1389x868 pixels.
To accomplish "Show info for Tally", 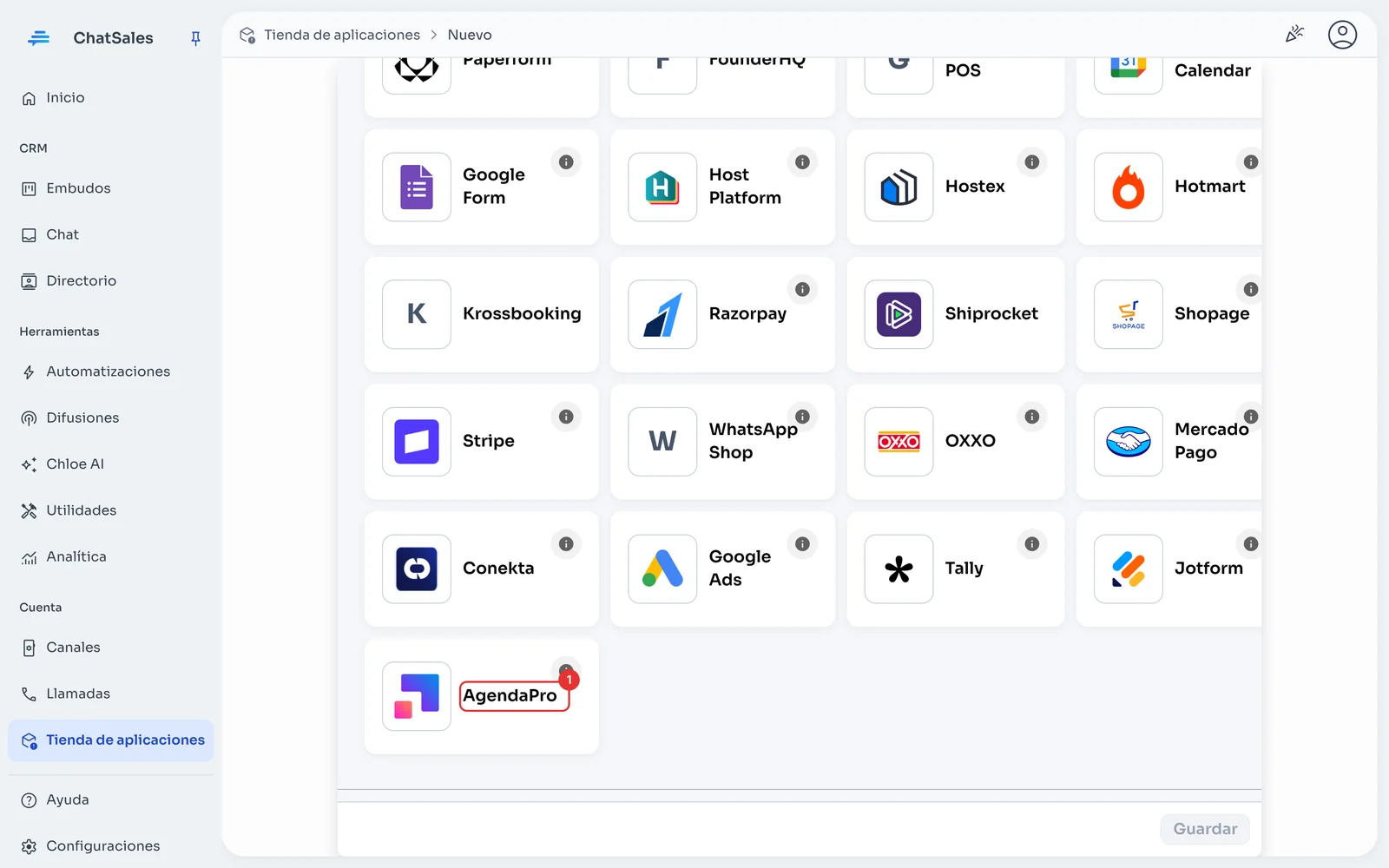I will point(1032,544).
